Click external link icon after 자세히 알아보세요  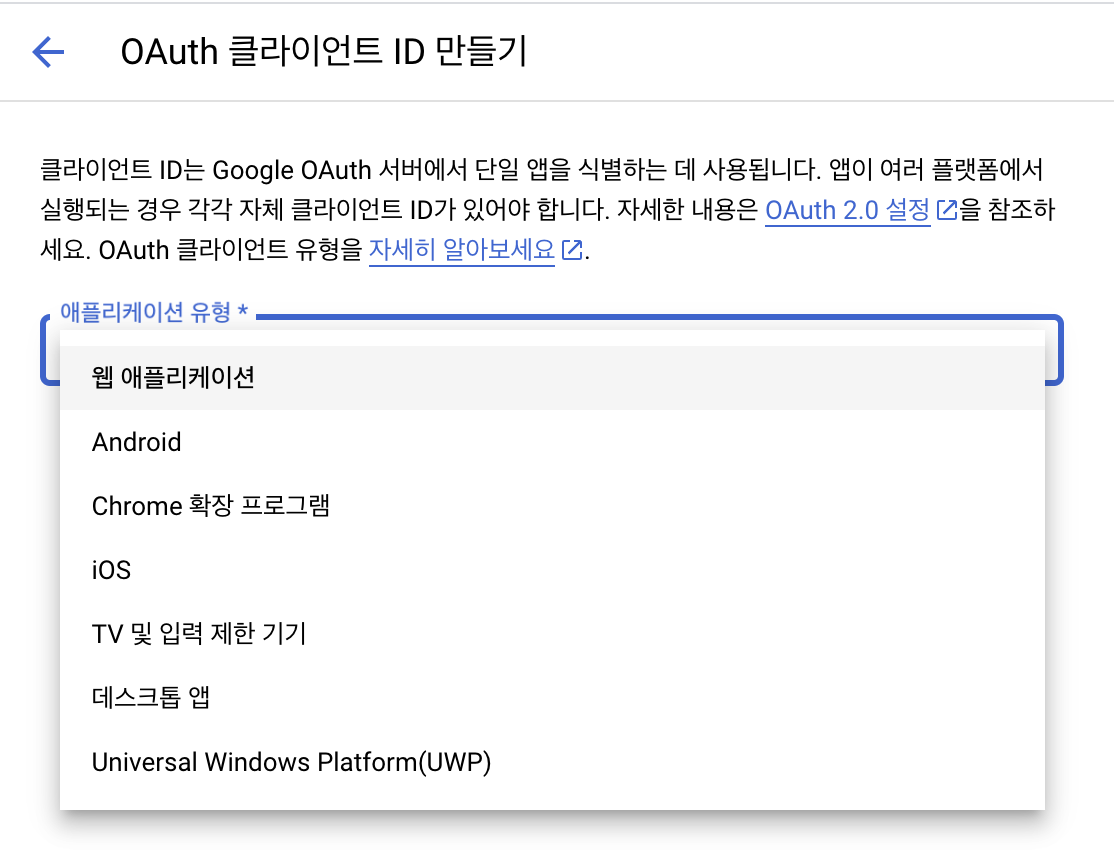[572, 250]
